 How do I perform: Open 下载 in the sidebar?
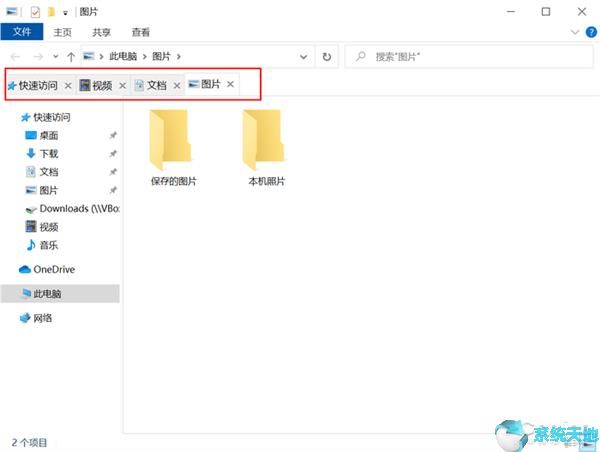[41, 153]
